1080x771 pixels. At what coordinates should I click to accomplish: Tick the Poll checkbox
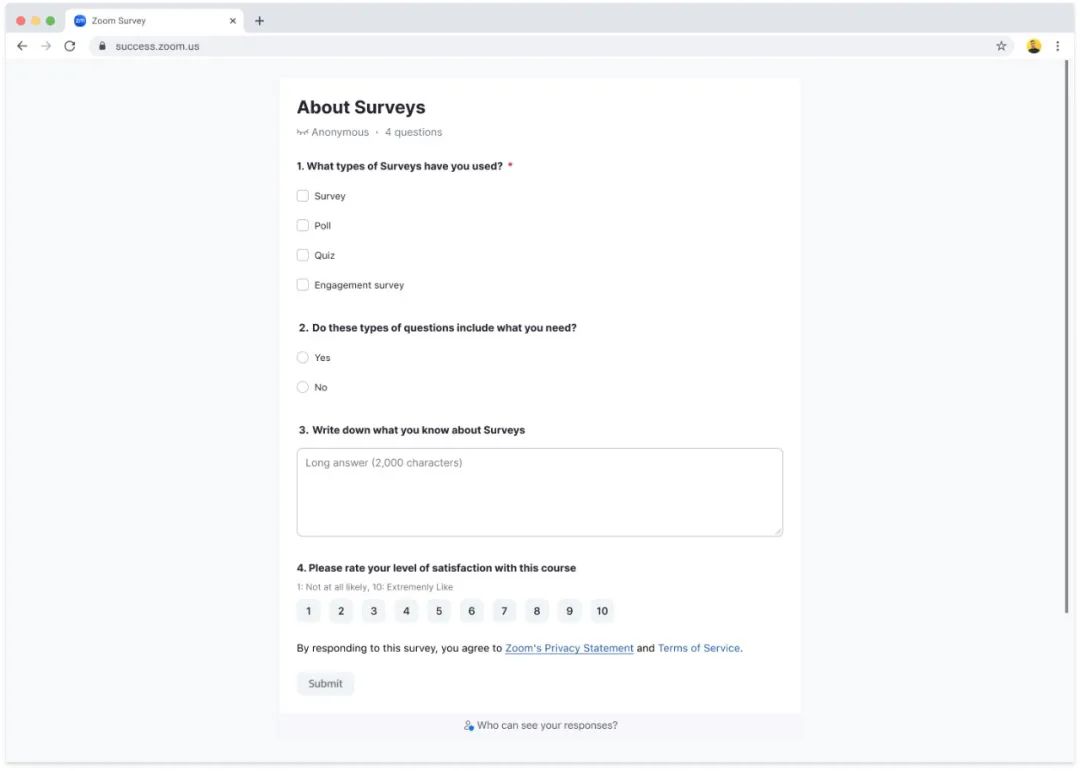point(303,226)
